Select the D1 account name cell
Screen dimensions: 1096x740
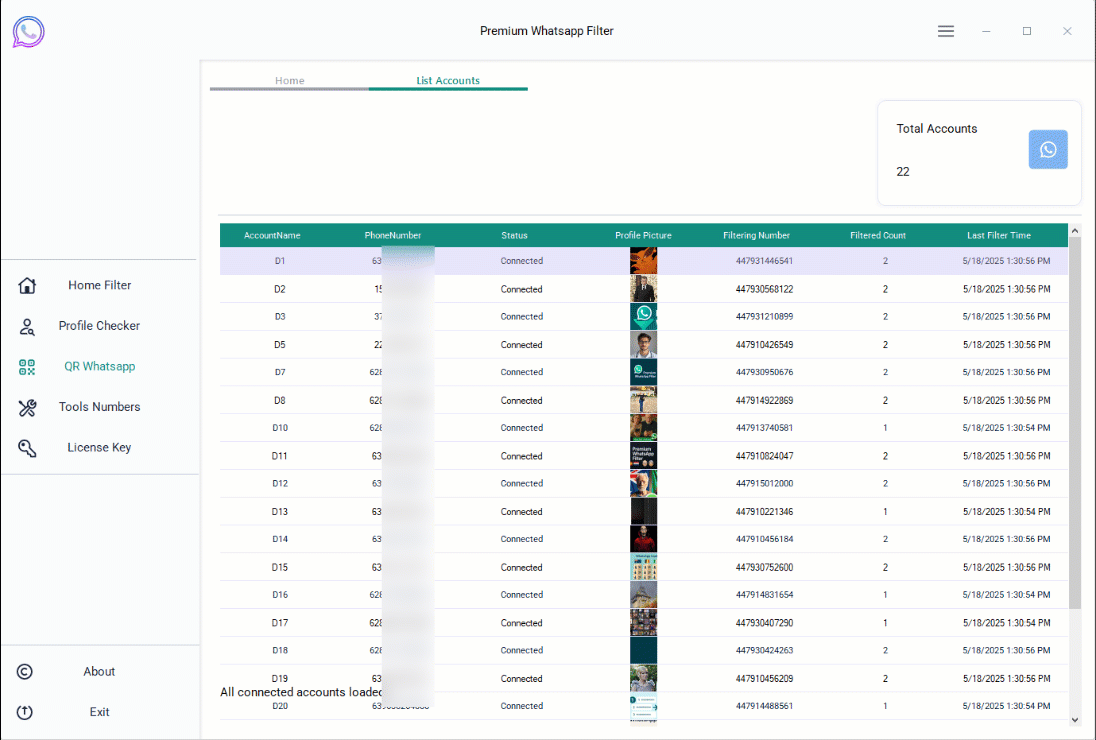(x=280, y=261)
